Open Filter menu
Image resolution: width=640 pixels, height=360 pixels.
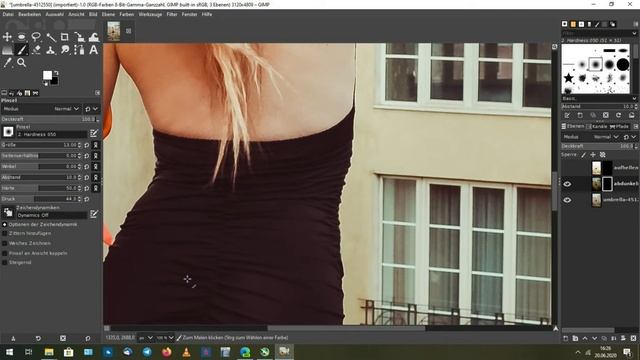click(172, 14)
